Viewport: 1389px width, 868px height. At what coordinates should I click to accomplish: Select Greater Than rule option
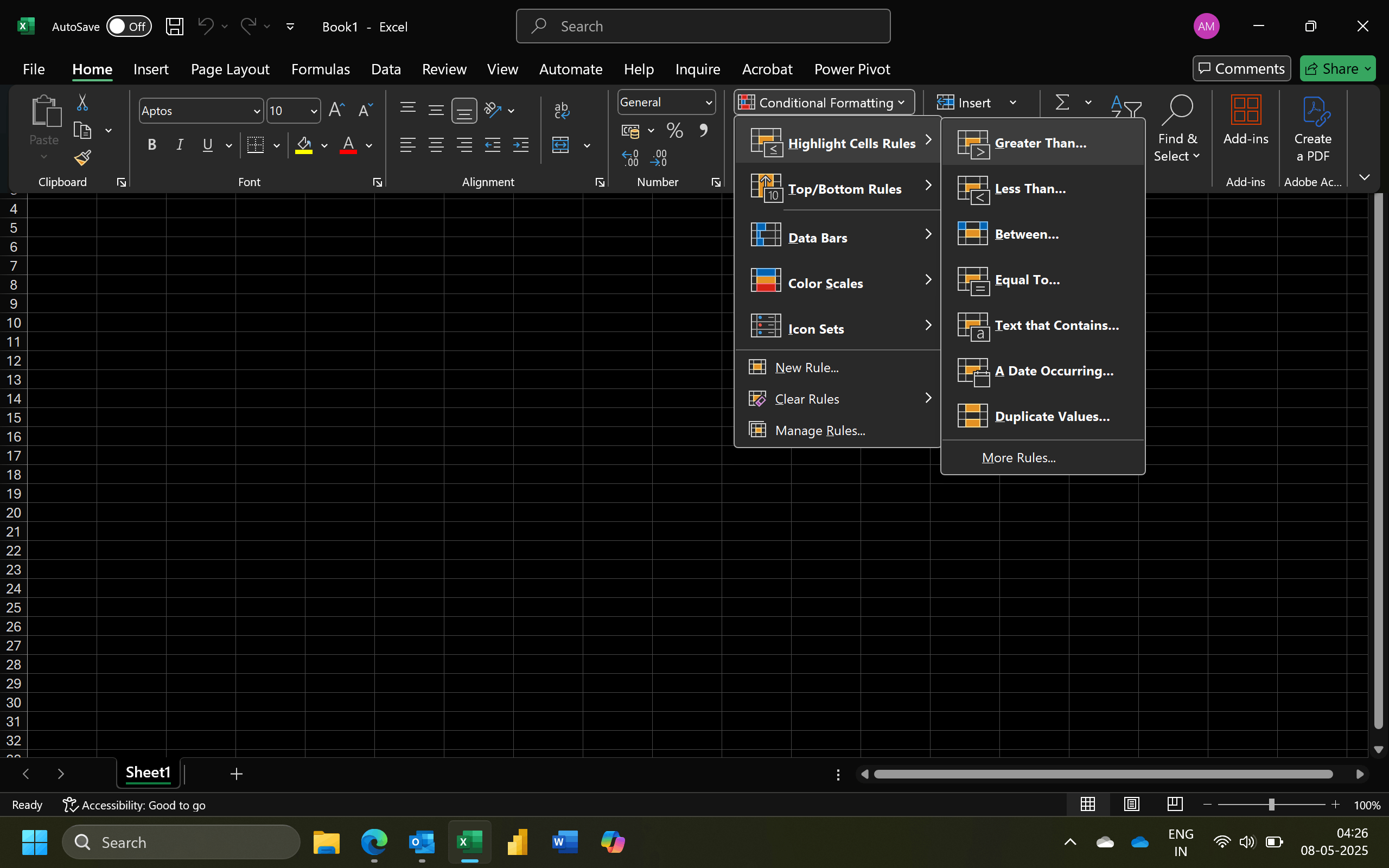(1040, 143)
